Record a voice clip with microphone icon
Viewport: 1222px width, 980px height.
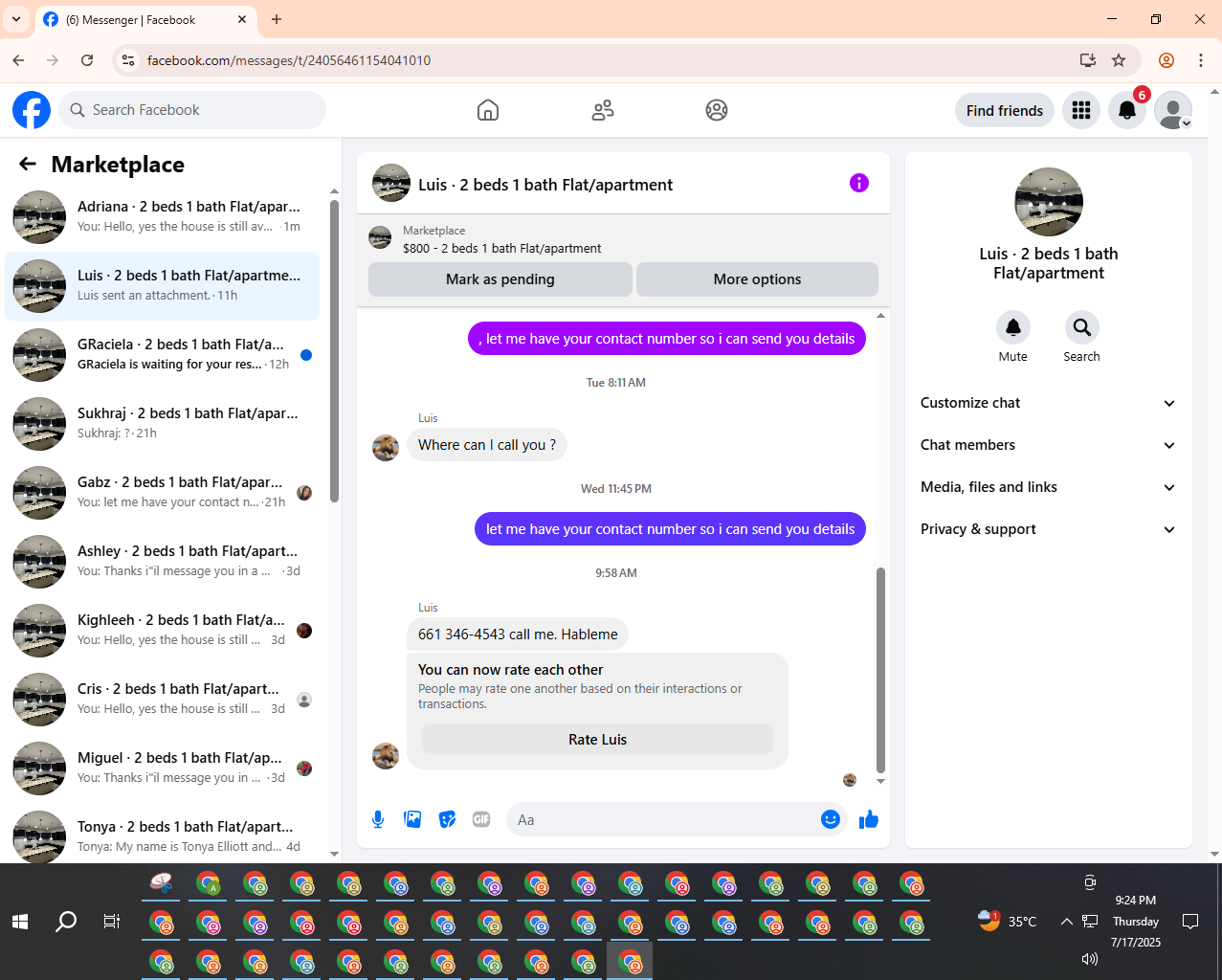378,819
